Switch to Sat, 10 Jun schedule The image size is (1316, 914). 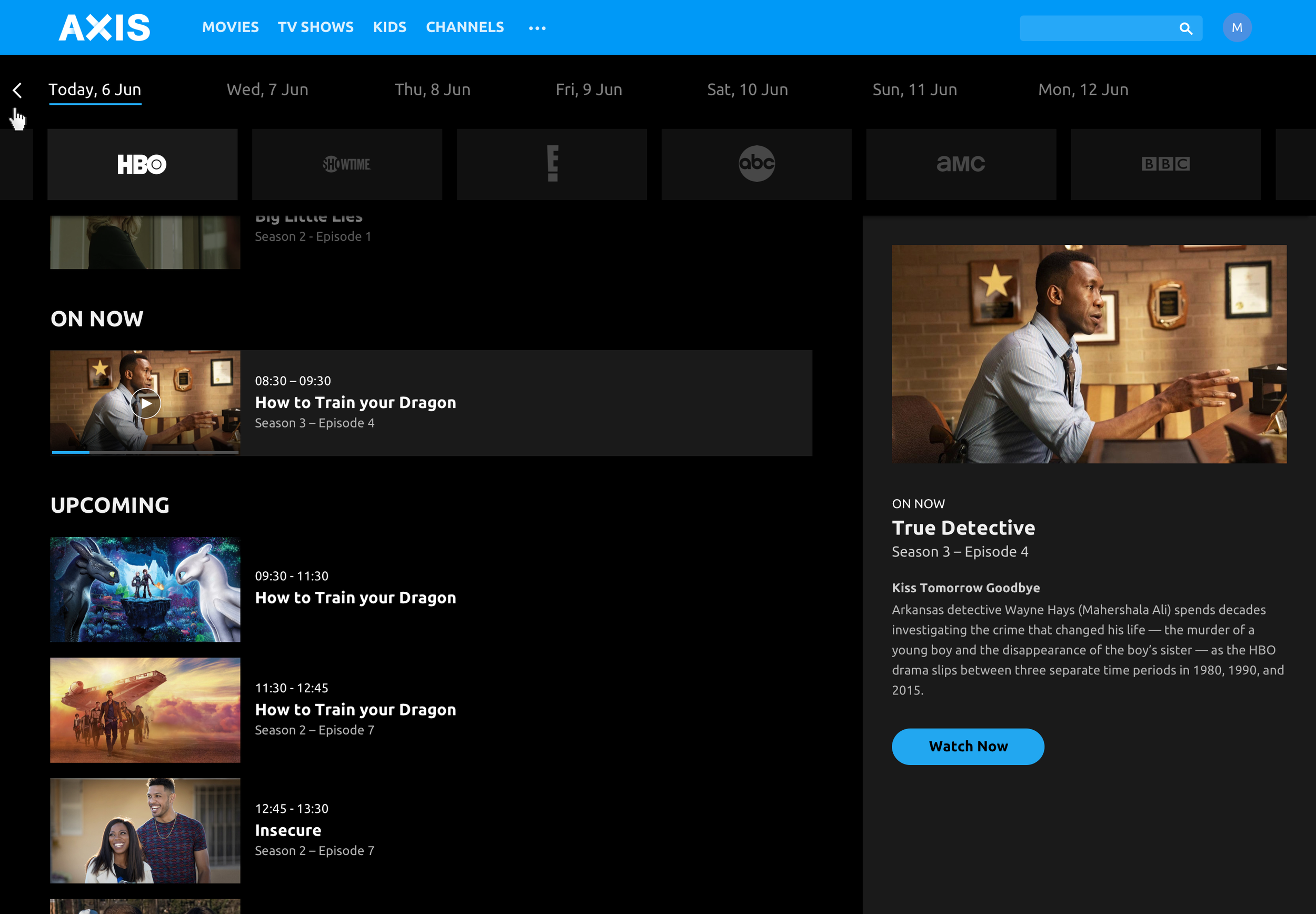point(747,90)
